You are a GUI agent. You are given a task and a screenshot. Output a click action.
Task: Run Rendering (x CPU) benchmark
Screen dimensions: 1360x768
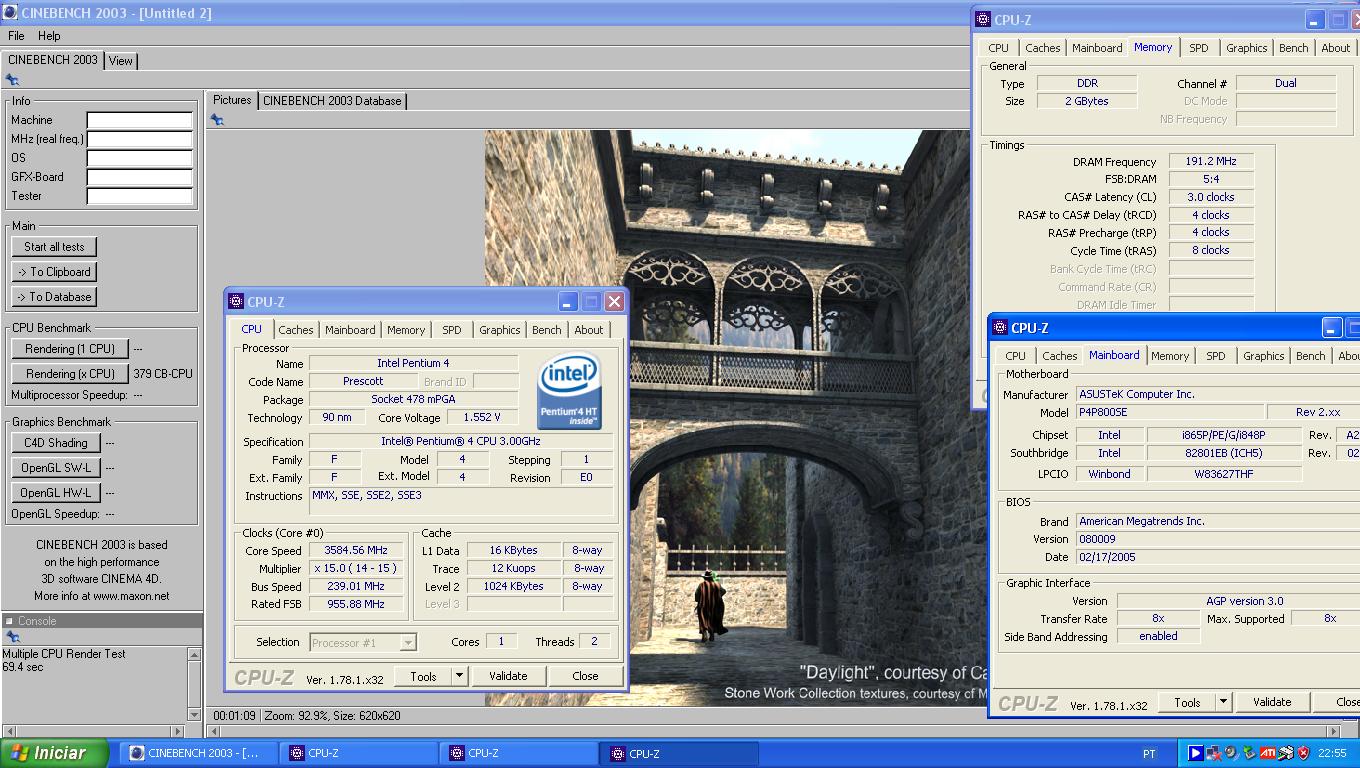pos(70,374)
